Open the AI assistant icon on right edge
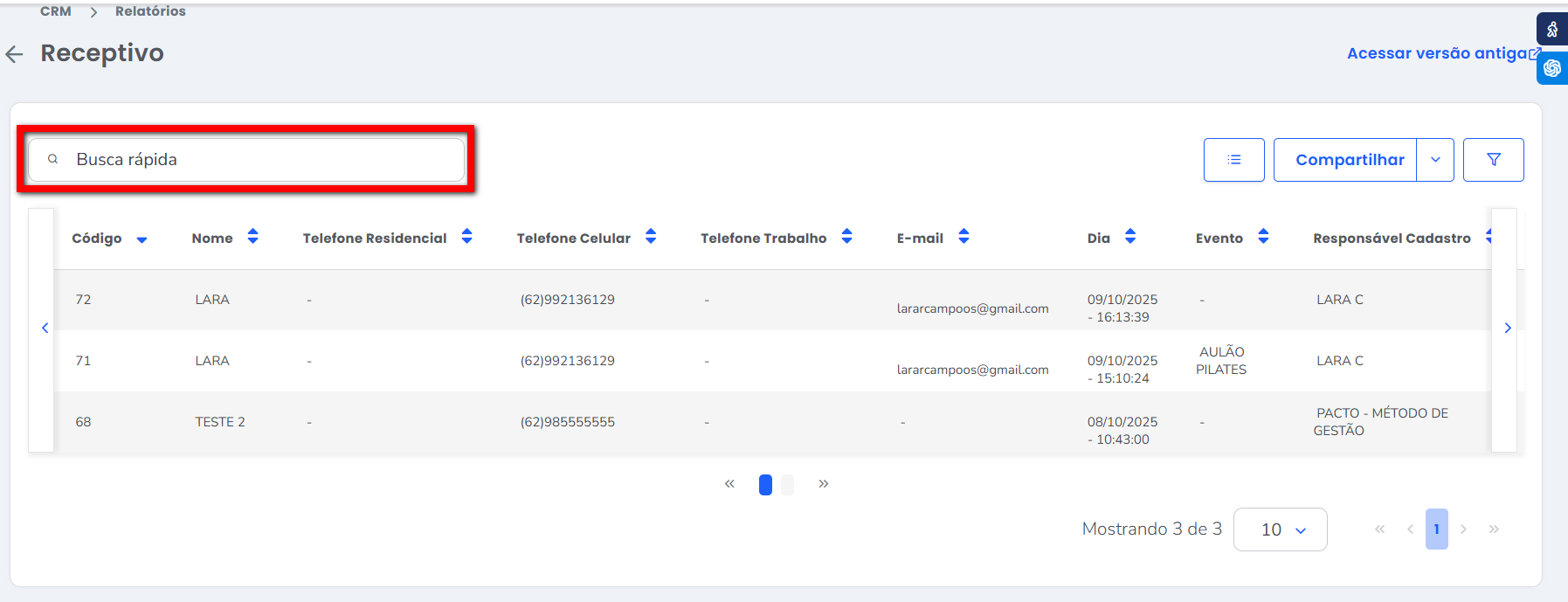Image resolution: width=1568 pixels, height=602 pixels. tap(1551, 68)
